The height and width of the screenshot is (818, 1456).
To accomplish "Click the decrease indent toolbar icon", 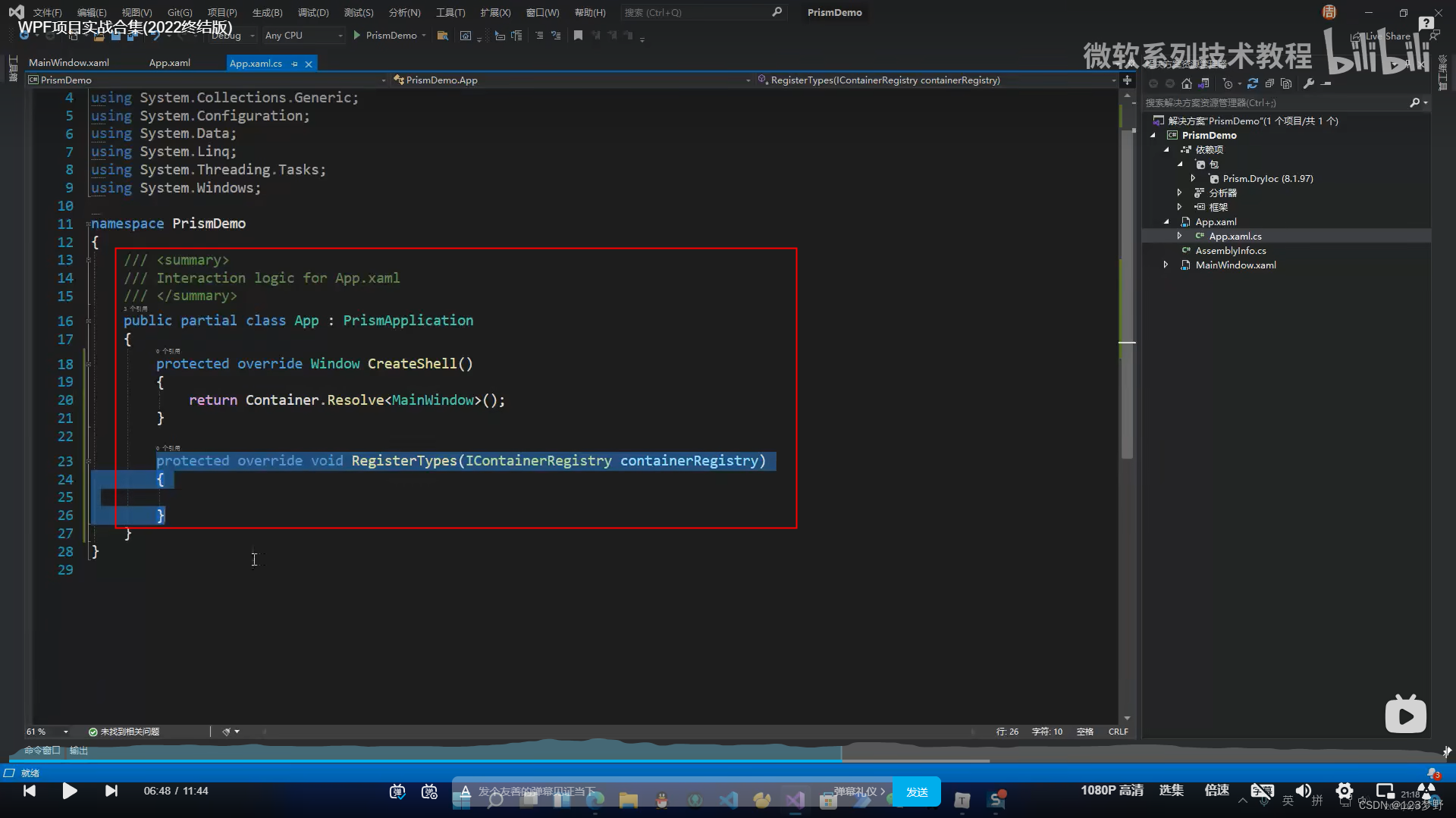I will (539, 36).
